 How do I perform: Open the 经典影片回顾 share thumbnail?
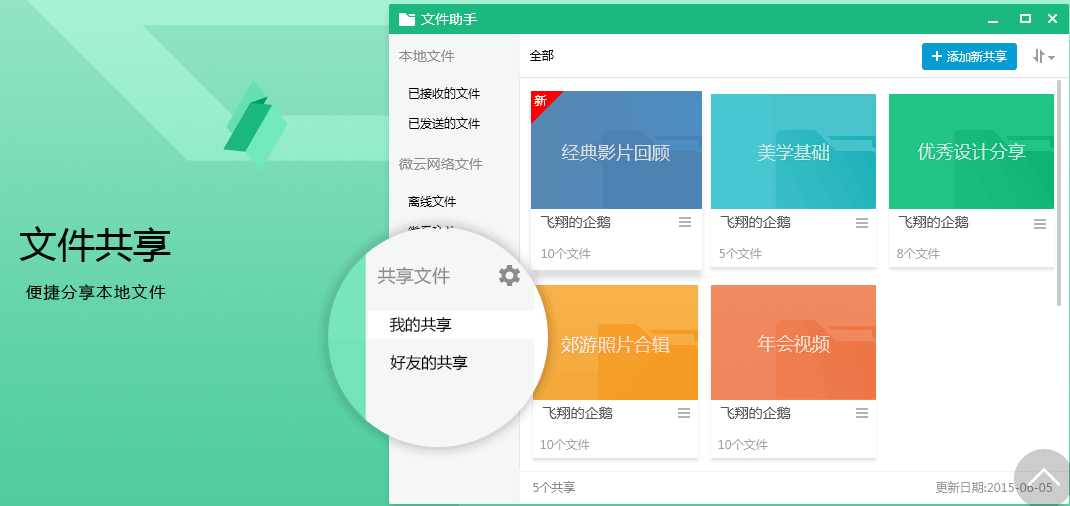click(616, 150)
